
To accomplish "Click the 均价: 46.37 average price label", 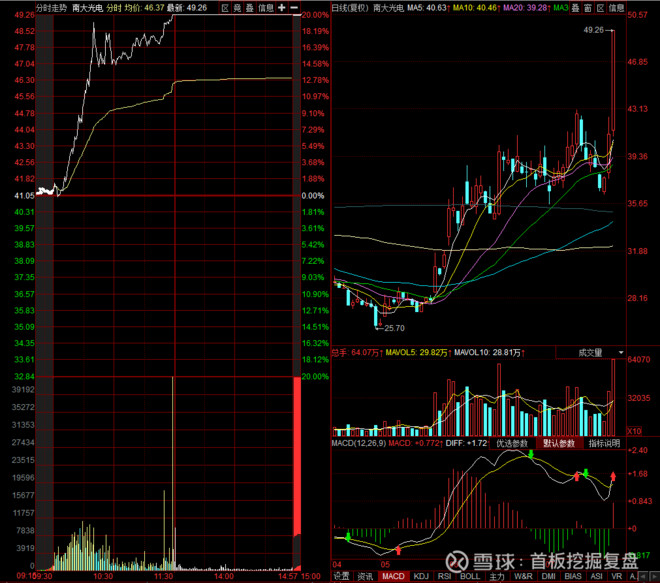I will click(x=144, y=8).
